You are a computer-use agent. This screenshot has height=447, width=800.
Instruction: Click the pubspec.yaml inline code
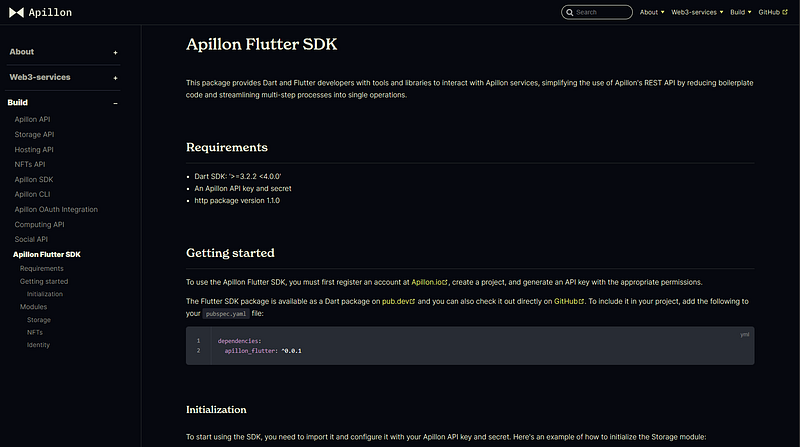tap(226, 314)
